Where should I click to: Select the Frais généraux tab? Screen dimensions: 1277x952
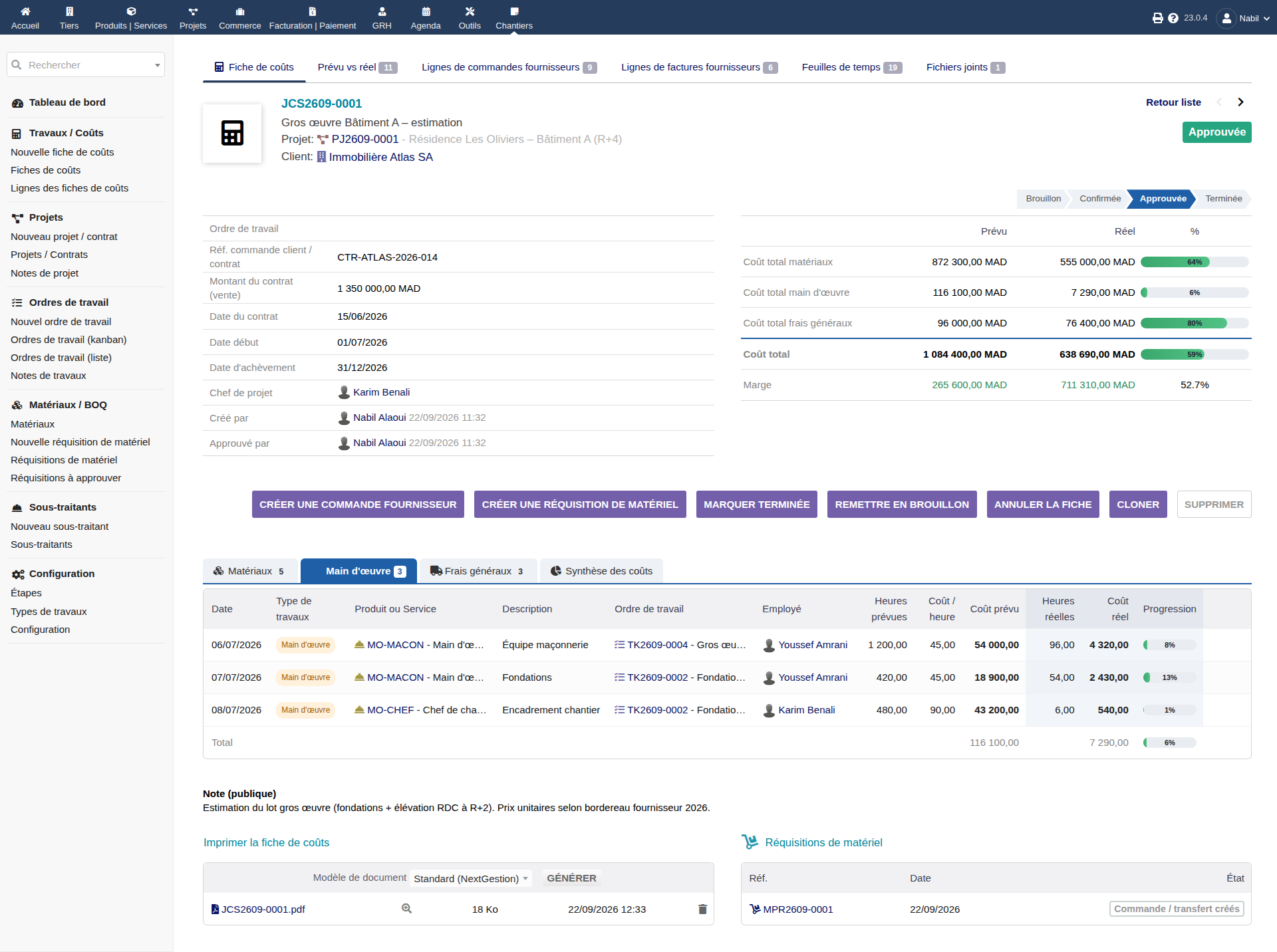[478, 571]
